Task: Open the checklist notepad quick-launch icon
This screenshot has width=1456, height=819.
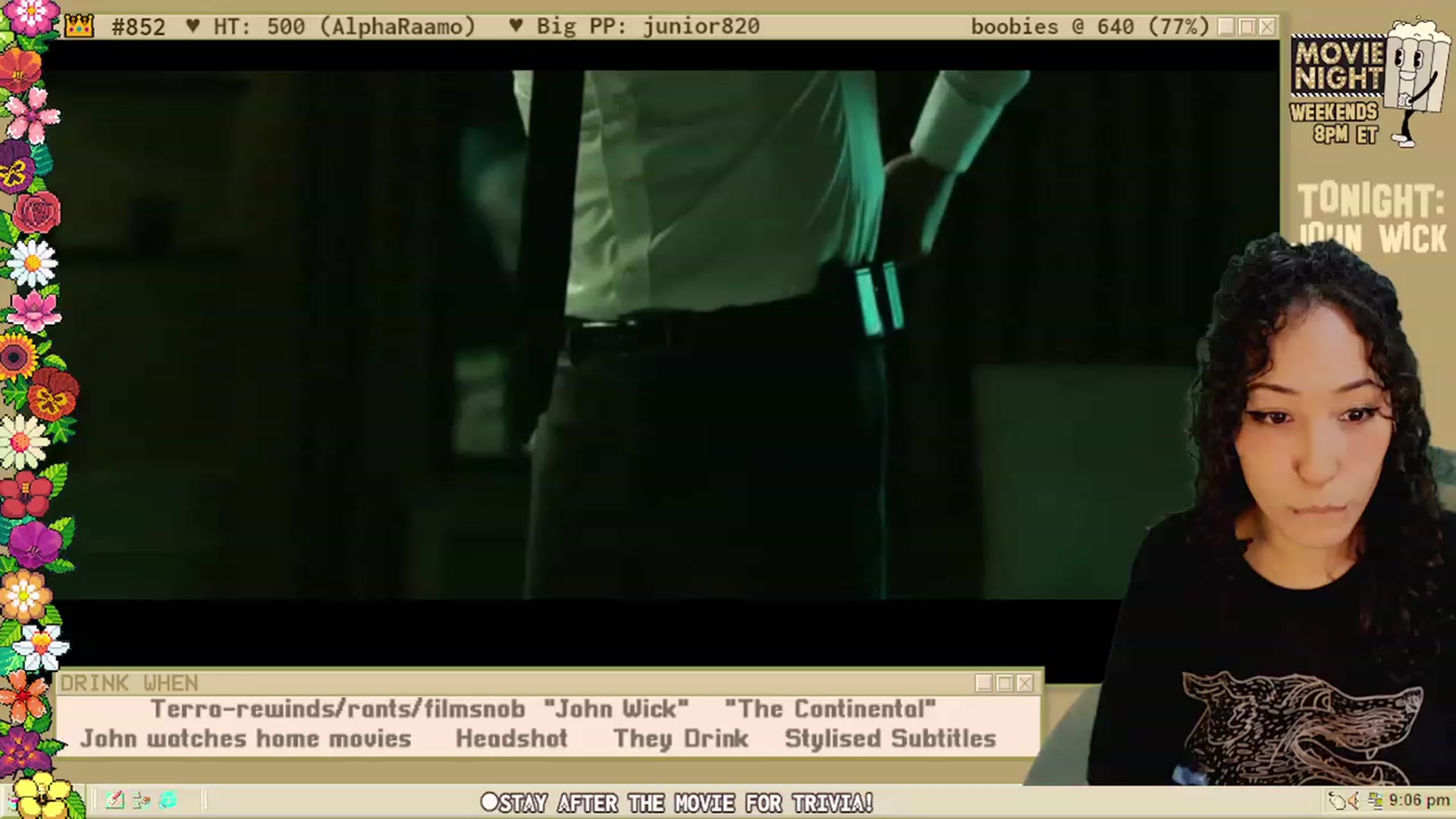Action: tap(115, 800)
